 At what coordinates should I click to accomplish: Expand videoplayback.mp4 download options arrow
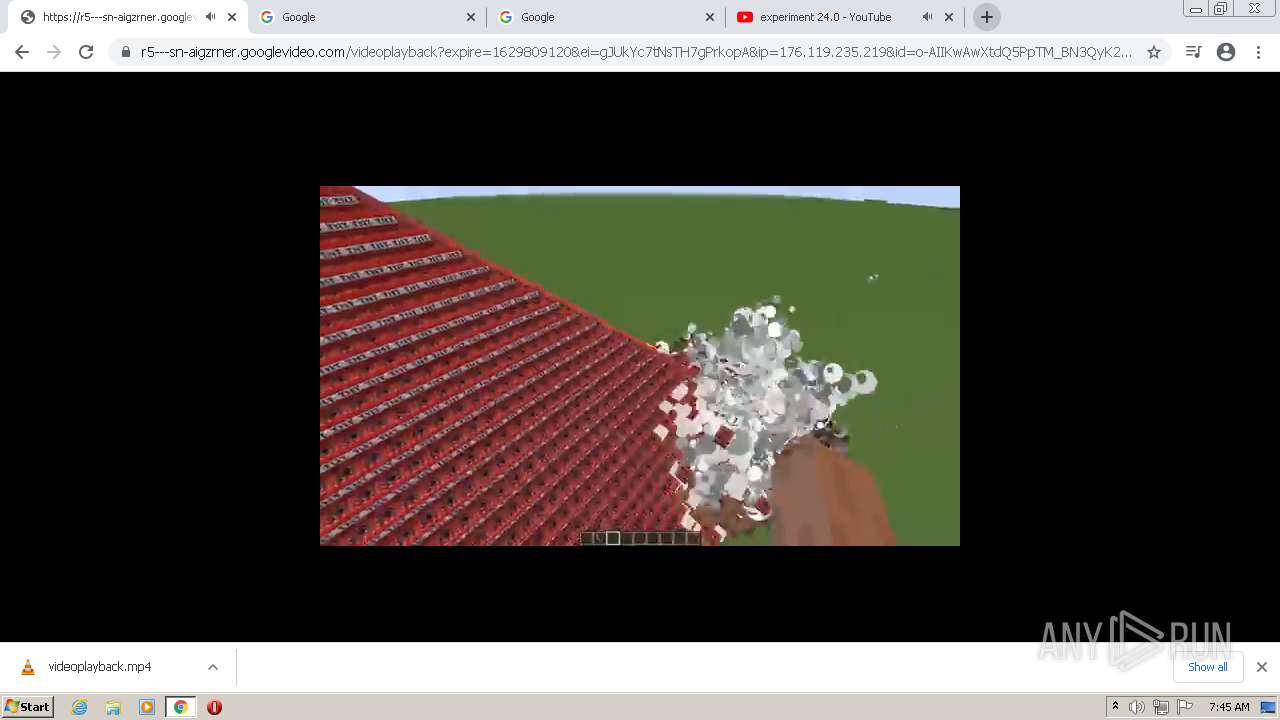[x=213, y=667]
